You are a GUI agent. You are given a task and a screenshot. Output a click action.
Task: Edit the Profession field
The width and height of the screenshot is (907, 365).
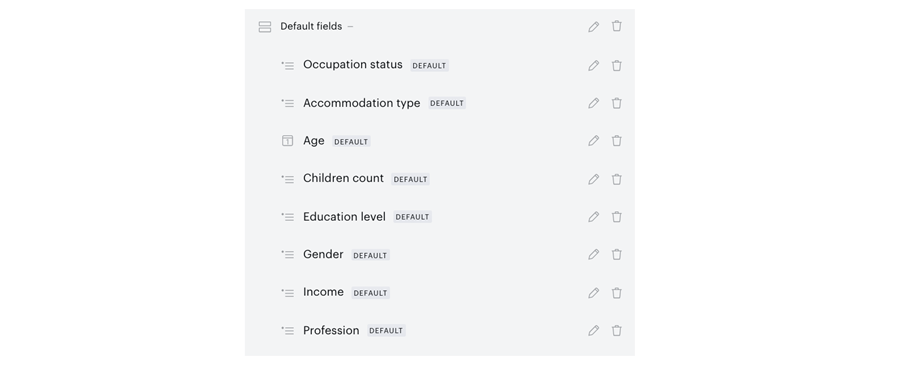pos(593,330)
